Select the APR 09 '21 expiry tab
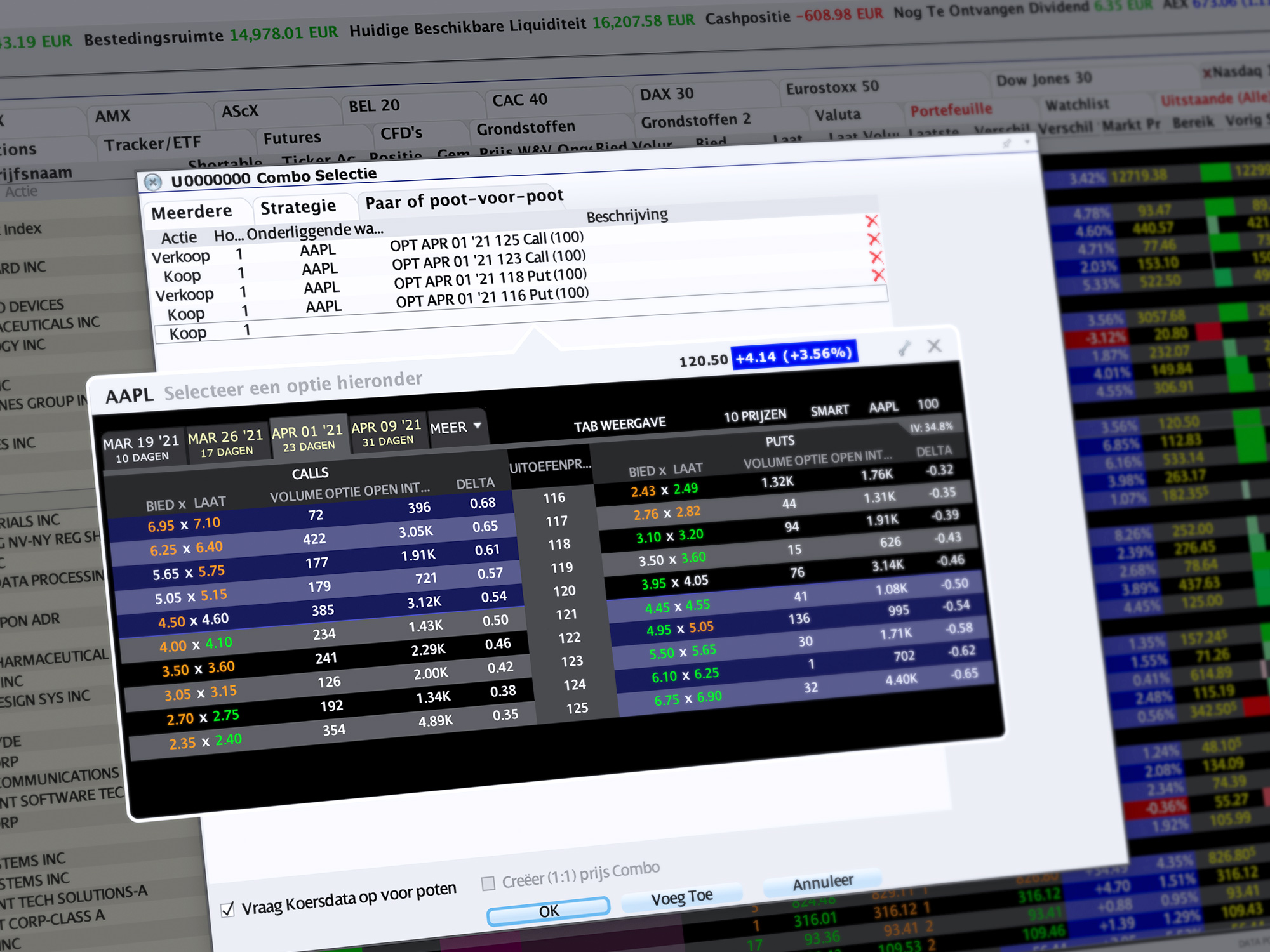 coord(386,432)
